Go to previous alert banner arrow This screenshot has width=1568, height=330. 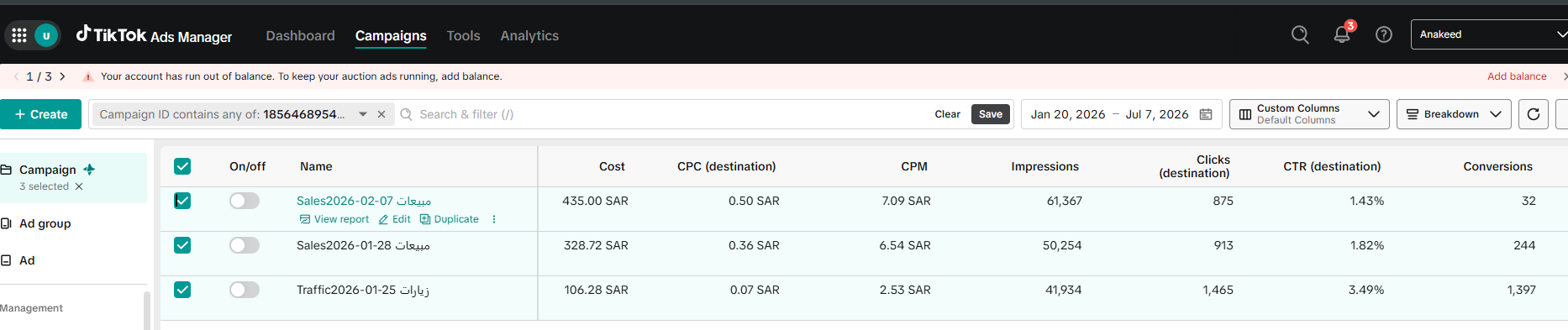pos(16,76)
